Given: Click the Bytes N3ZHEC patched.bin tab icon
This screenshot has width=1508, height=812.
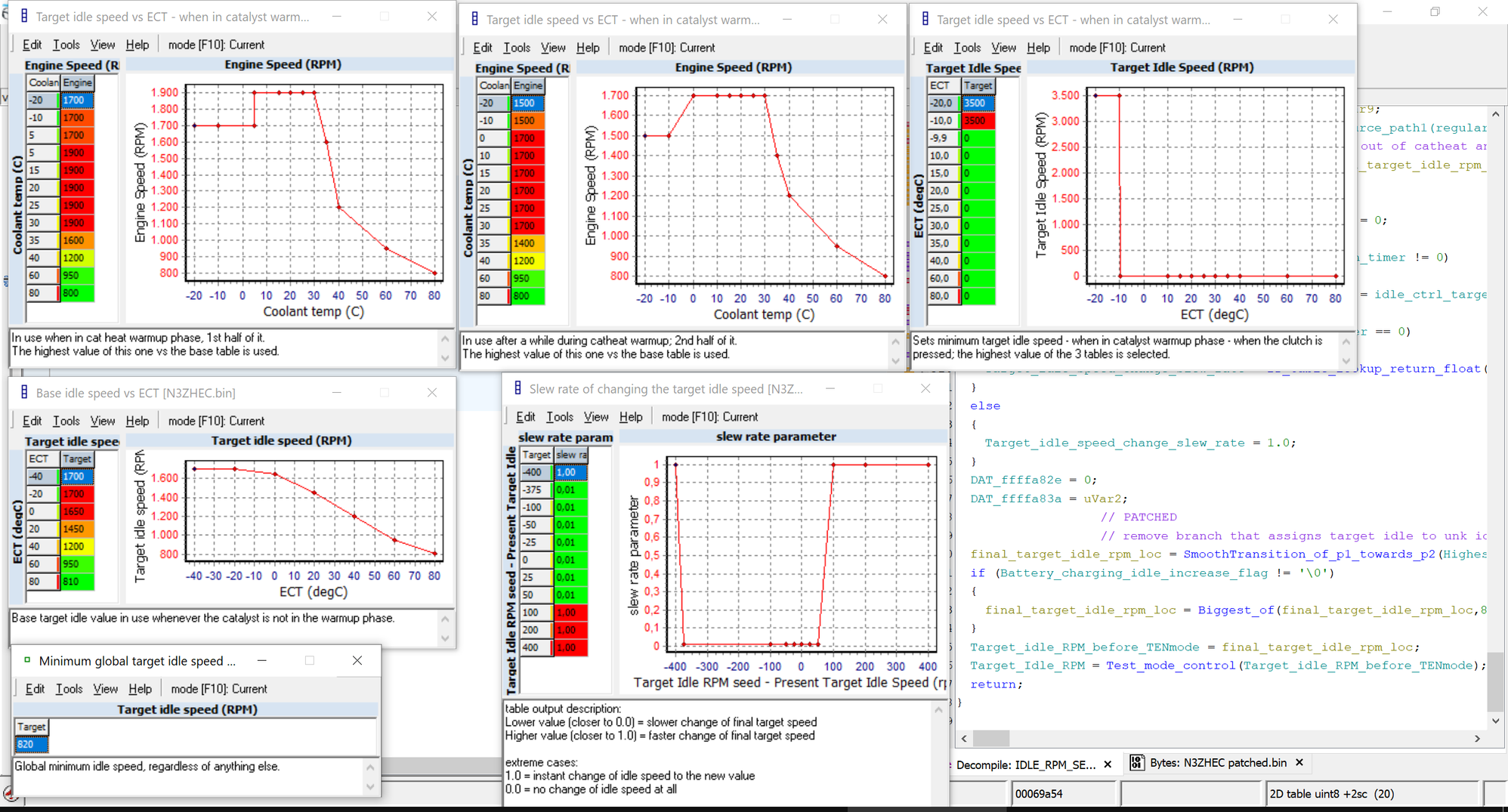Looking at the screenshot, I should pyautogui.click(x=1136, y=763).
